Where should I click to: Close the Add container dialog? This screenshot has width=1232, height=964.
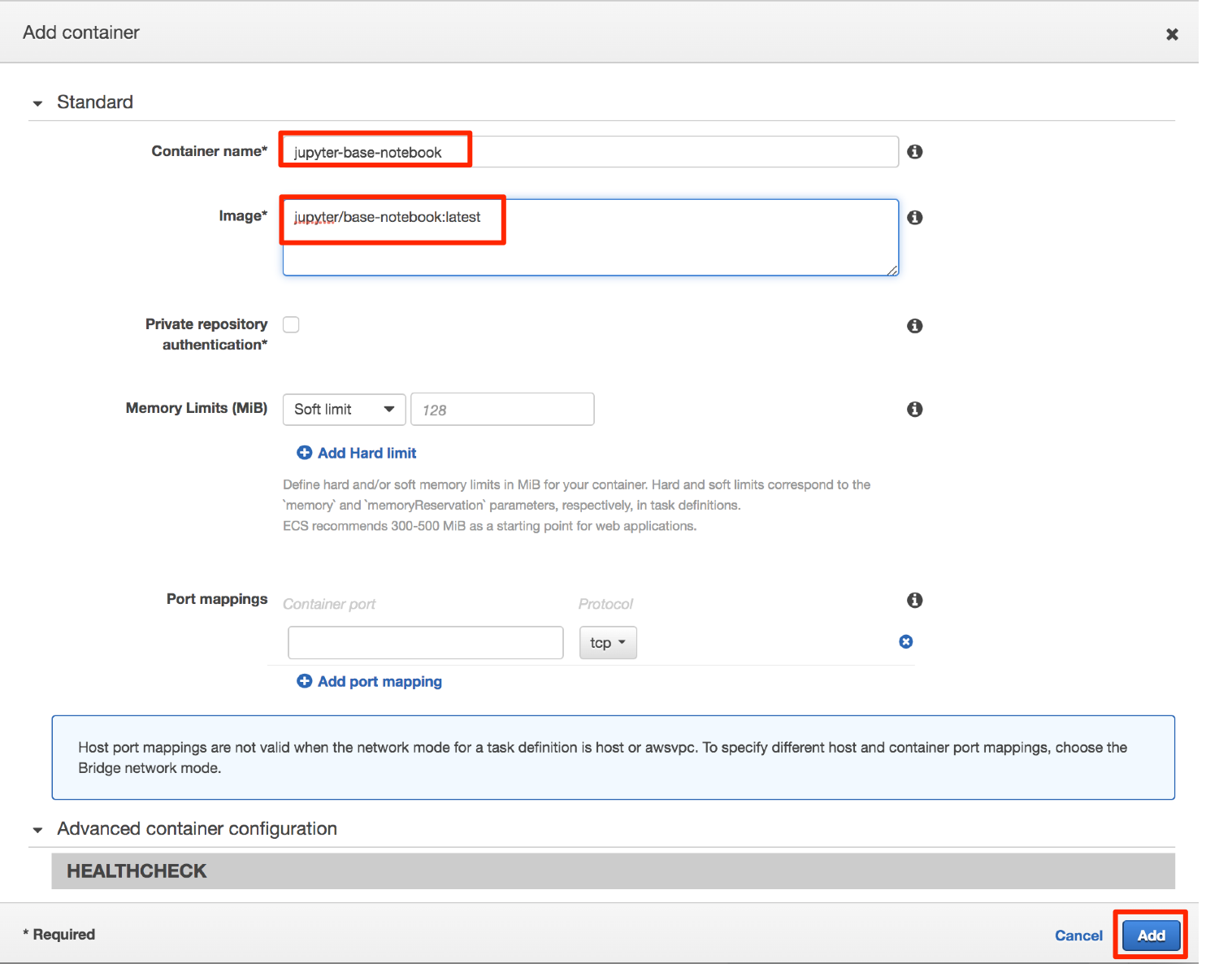coord(1172,34)
